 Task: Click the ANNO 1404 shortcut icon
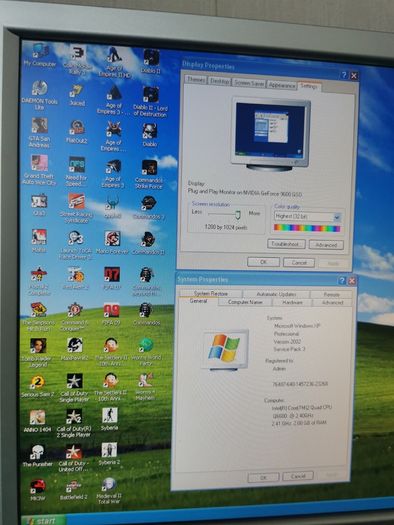pyautogui.click(x=37, y=421)
